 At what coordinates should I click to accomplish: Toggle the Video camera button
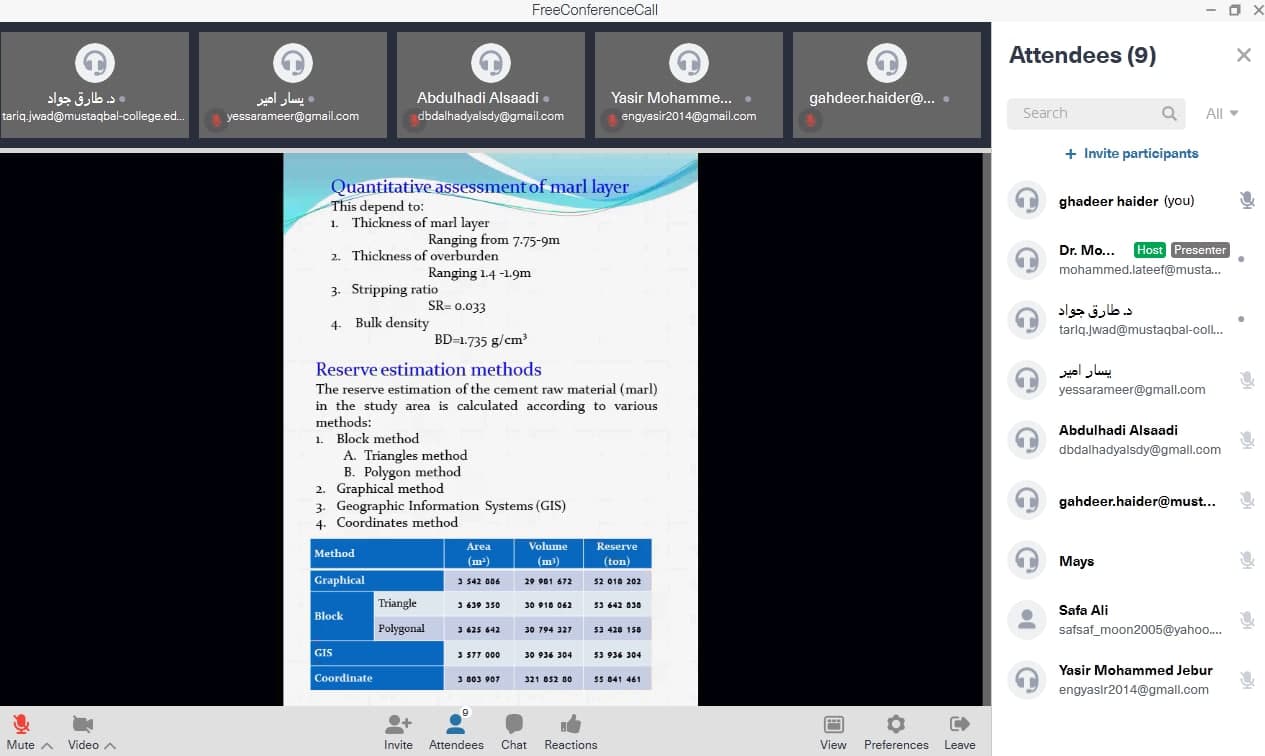click(83, 724)
